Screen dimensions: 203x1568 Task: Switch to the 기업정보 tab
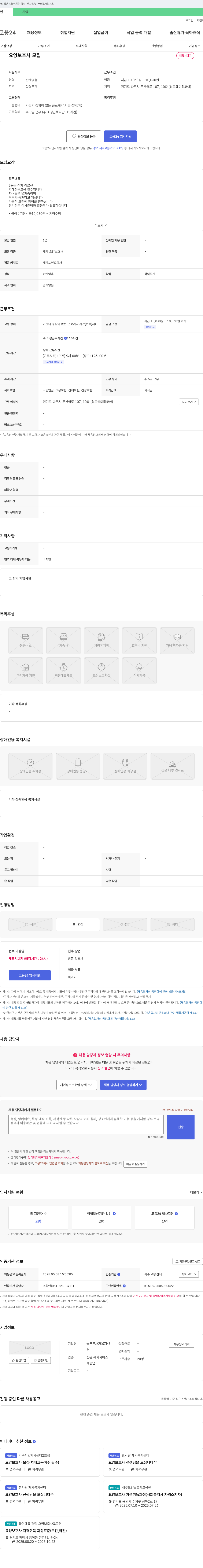(x=195, y=46)
